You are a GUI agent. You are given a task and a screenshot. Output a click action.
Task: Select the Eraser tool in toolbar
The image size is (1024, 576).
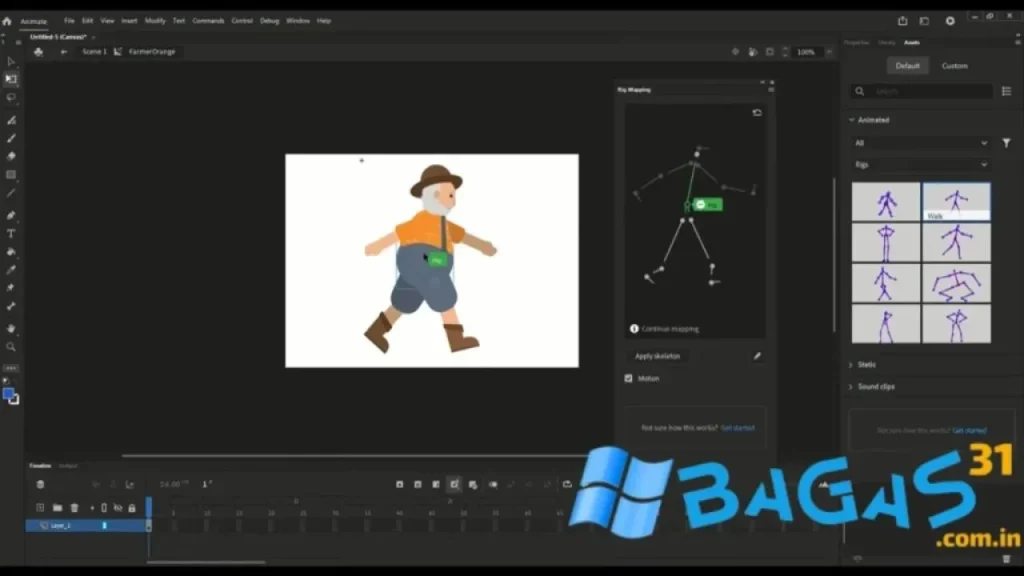click(x=11, y=156)
